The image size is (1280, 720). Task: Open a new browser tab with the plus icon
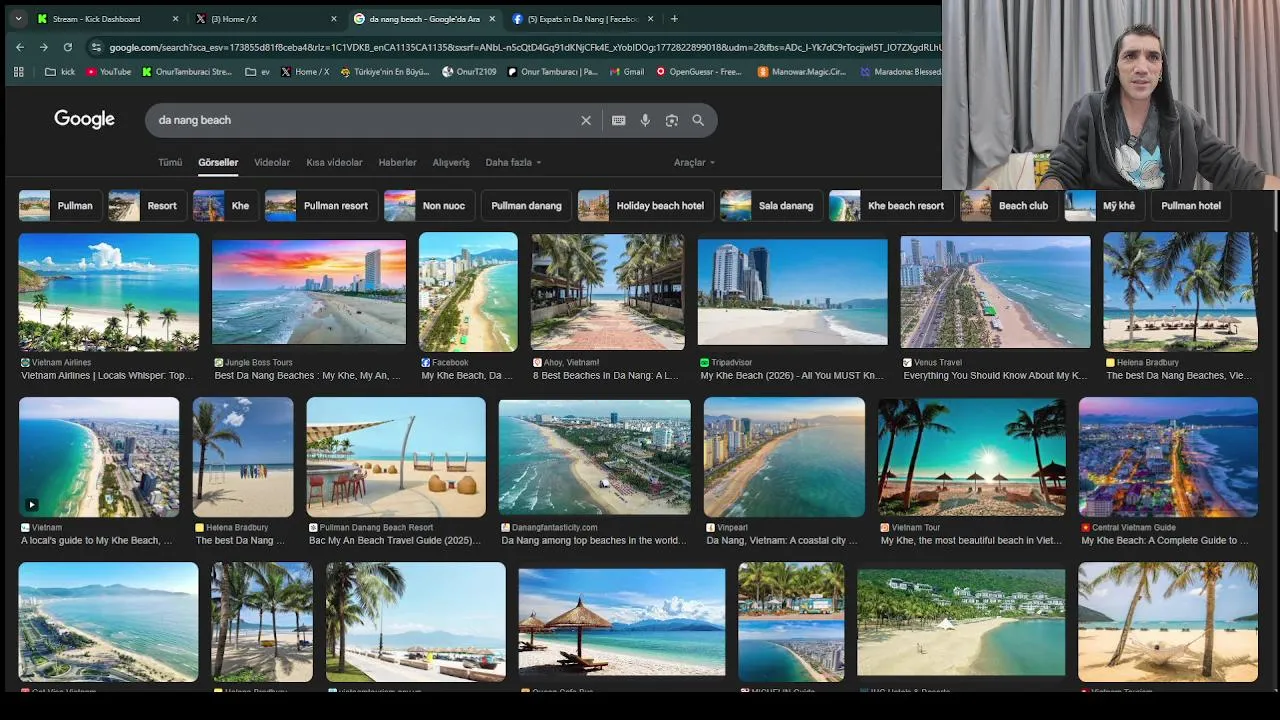(674, 19)
